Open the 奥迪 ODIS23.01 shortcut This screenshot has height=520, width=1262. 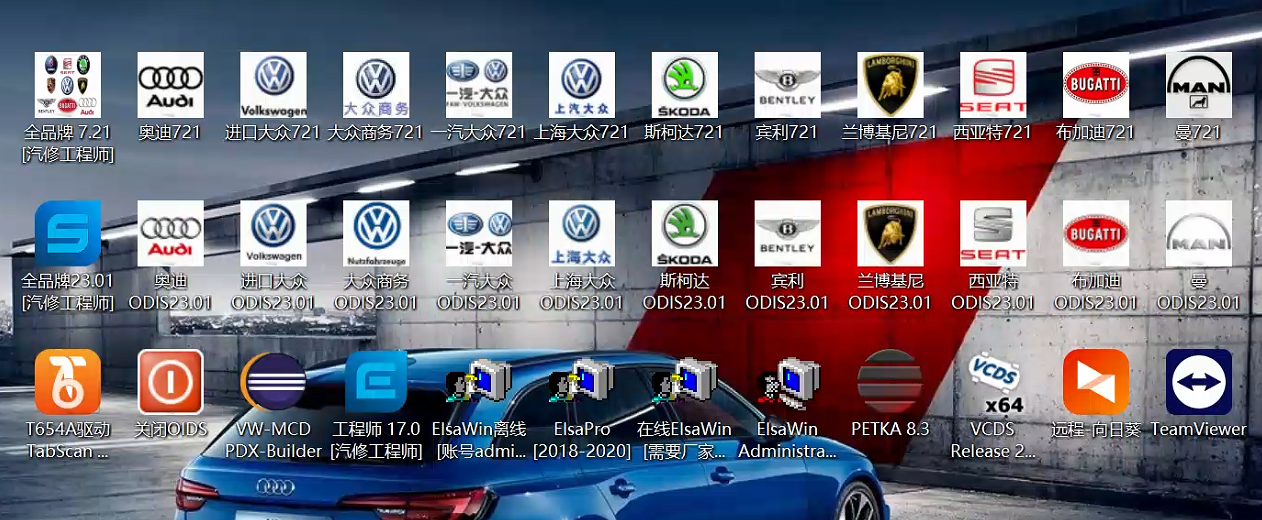pyautogui.click(x=170, y=234)
